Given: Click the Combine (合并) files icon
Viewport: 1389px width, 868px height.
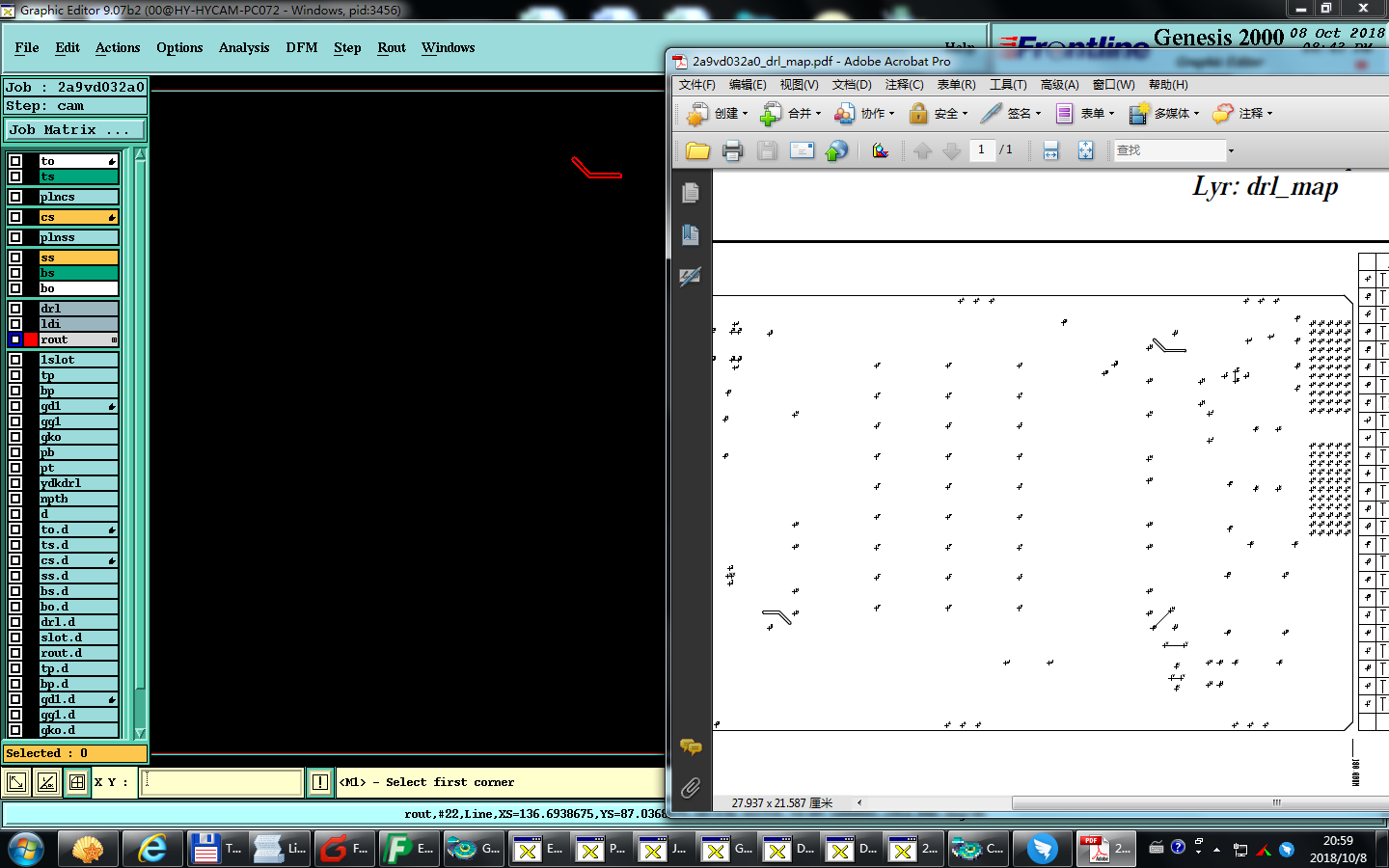Looking at the screenshot, I should (771, 114).
